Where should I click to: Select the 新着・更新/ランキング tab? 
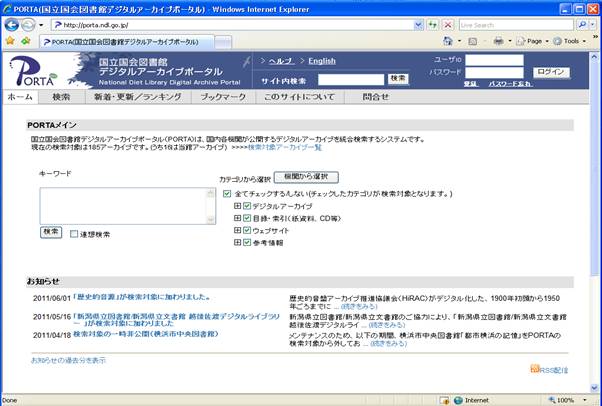tap(138, 97)
